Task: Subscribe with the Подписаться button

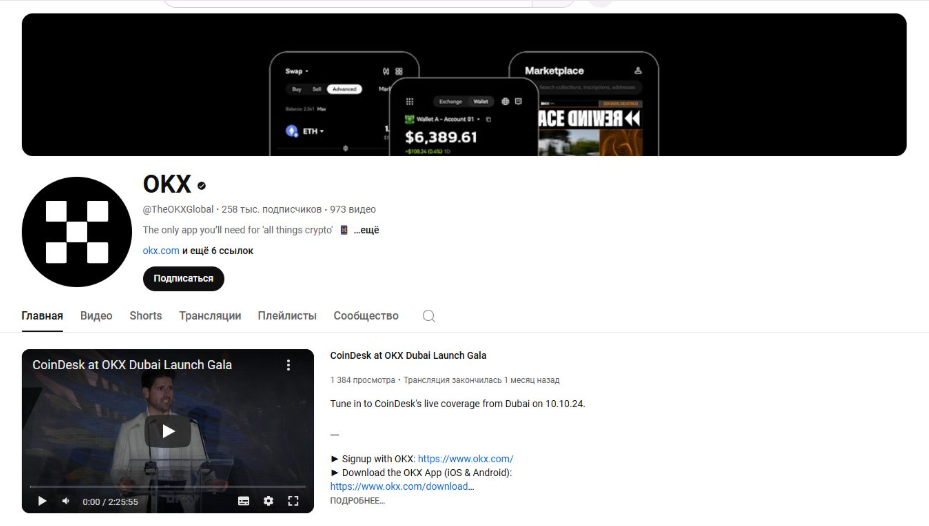Action: click(x=183, y=278)
